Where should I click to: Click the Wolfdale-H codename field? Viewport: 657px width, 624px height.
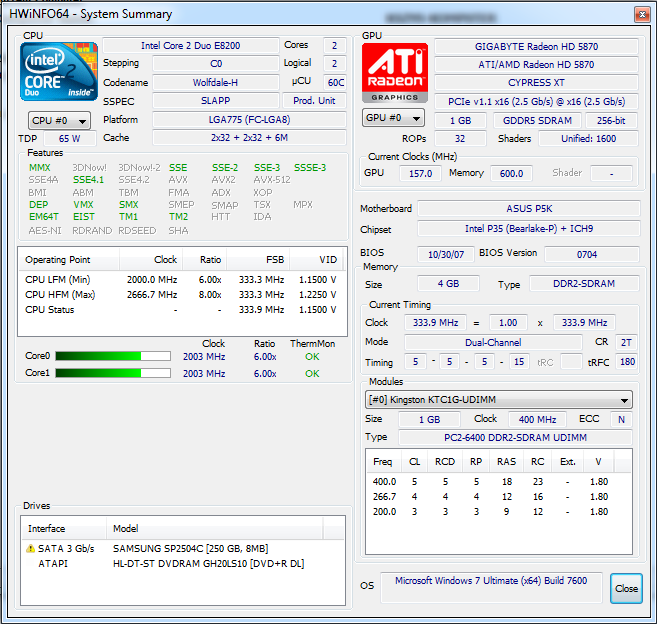215,83
